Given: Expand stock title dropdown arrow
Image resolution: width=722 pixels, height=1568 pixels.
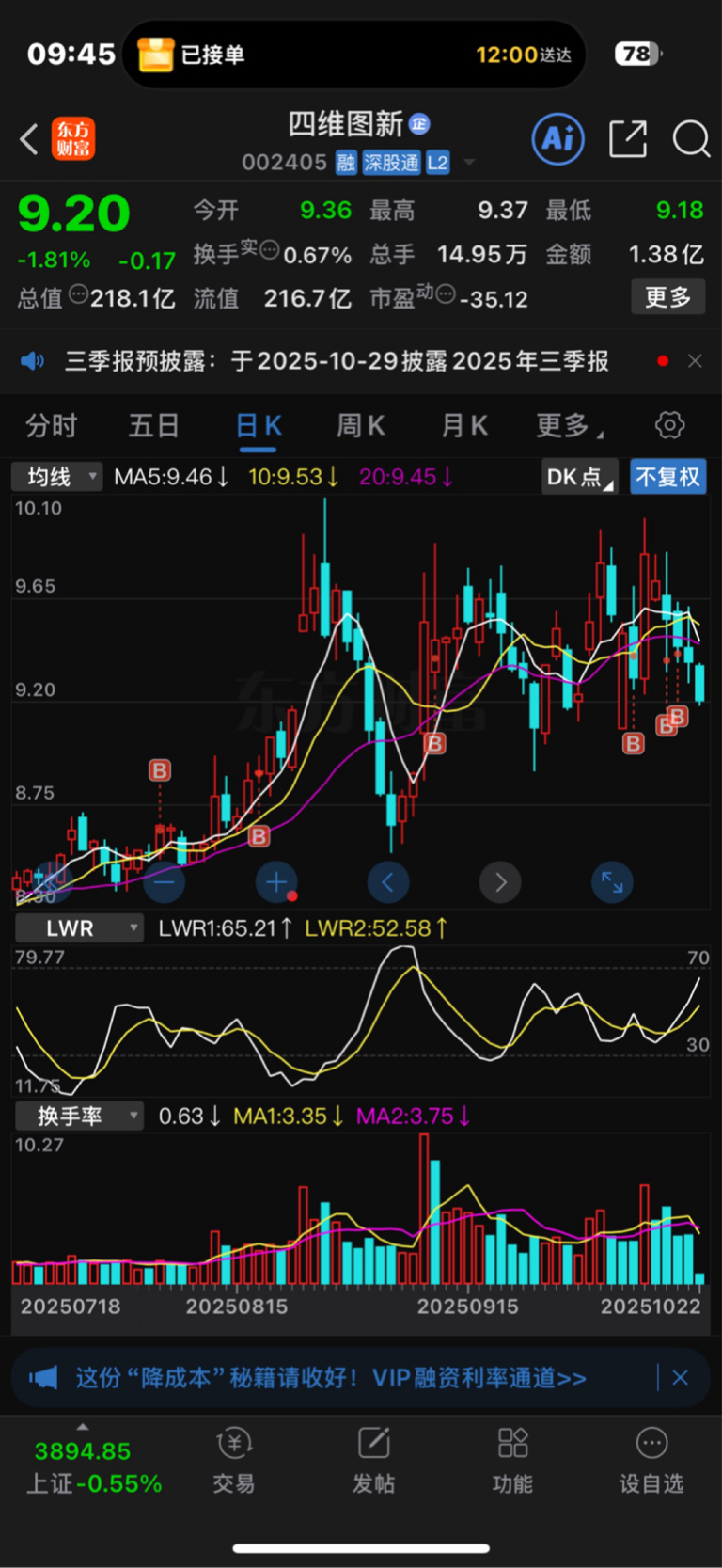Looking at the screenshot, I should pyautogui.click(x=469, y=163).
